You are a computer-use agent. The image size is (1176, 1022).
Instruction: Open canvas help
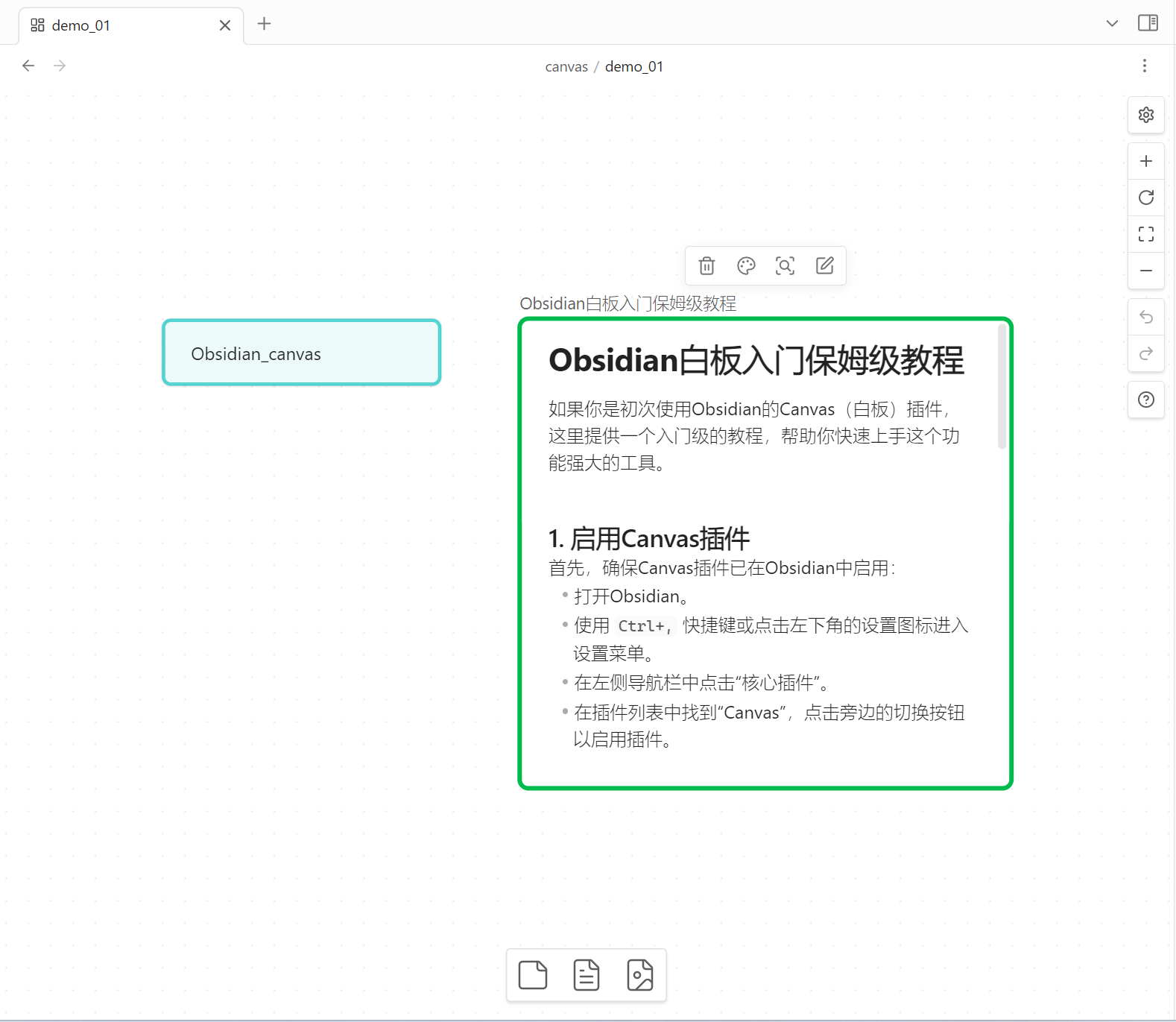pyautogui.click(x=1146, y=400)
